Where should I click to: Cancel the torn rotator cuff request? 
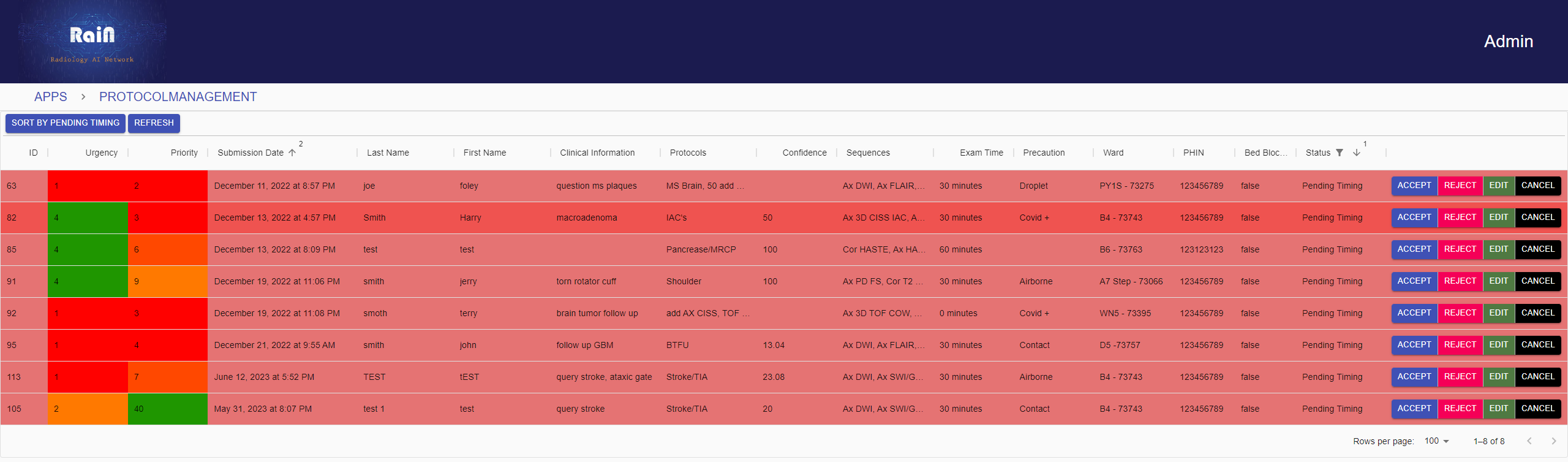pyautogui.click(x=1537, y=281)
